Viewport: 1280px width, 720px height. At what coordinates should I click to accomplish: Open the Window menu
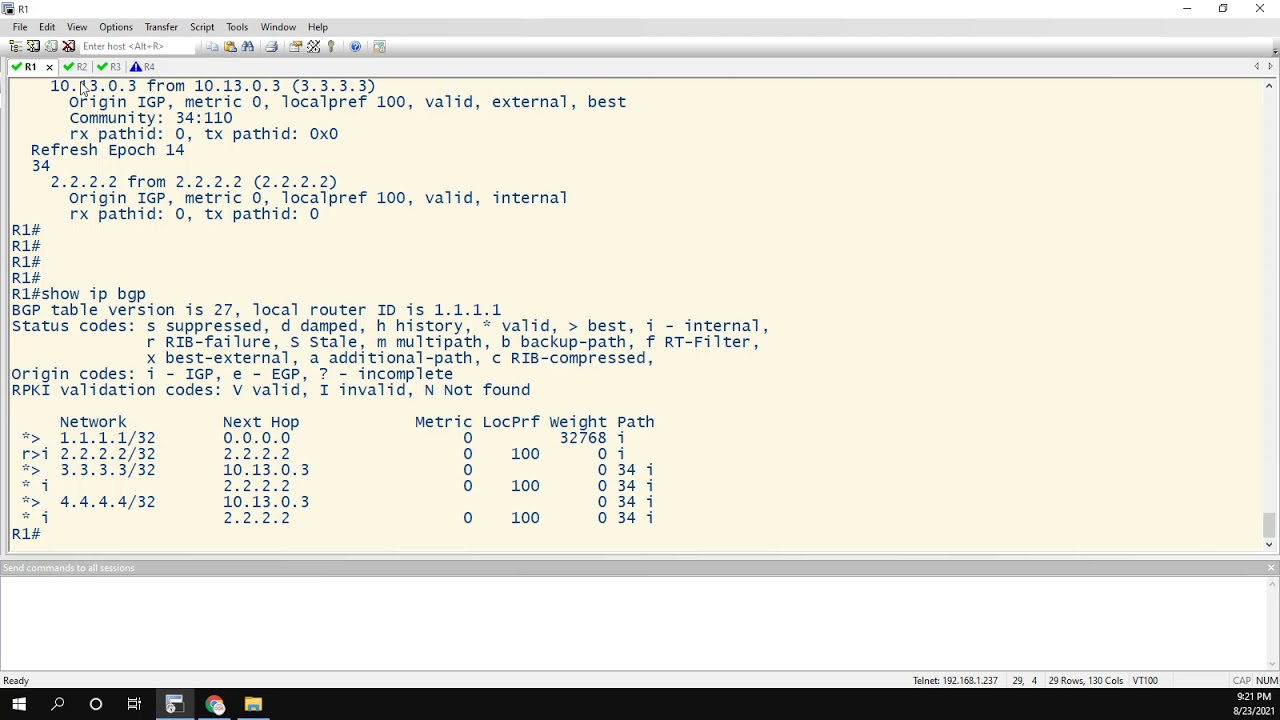click(278, 27)
